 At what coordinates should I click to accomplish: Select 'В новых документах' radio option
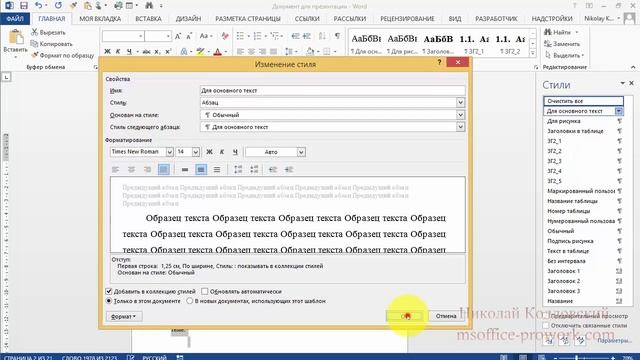[189, 301]
